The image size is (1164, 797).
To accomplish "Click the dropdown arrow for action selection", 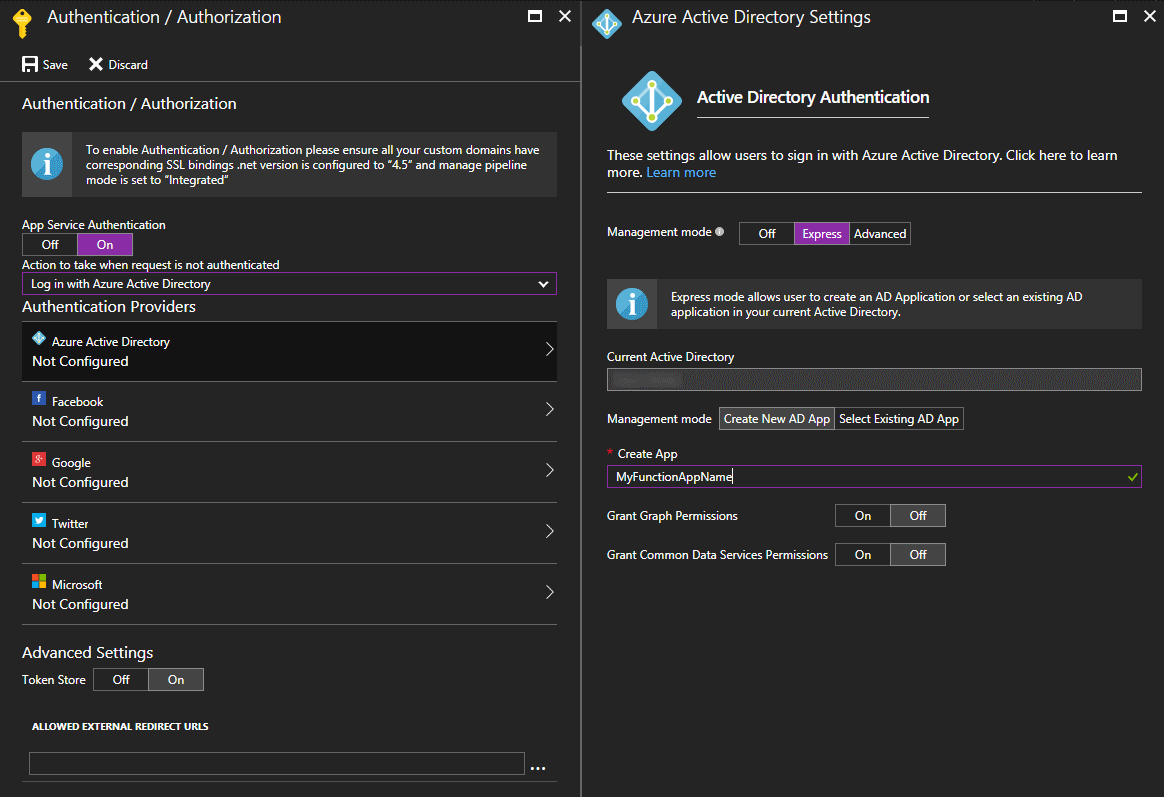I will click(x=543, y=284).
